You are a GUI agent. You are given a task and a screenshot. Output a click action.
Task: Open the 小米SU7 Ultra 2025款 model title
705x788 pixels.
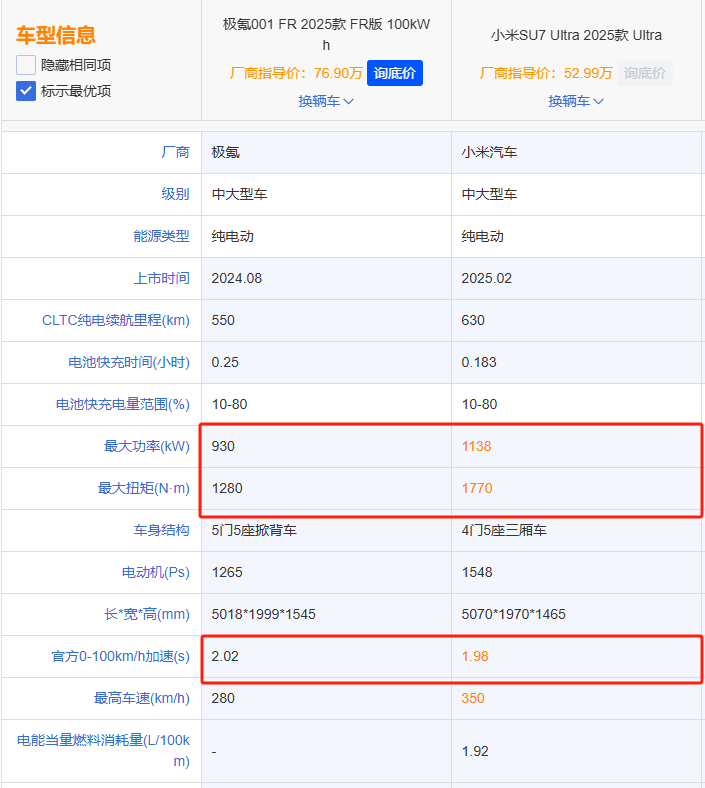pyautogui.click(x=576, y=35)
